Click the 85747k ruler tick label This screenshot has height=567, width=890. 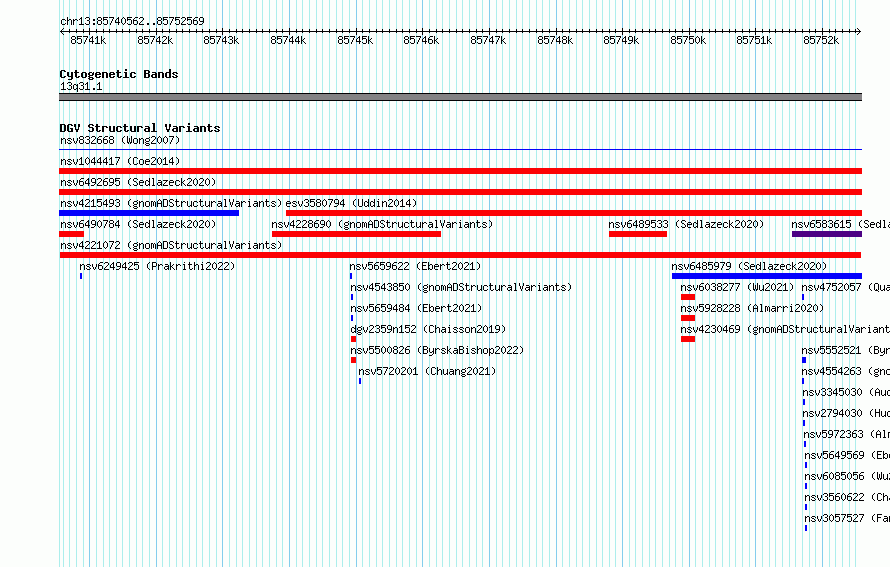click(488, 40)
